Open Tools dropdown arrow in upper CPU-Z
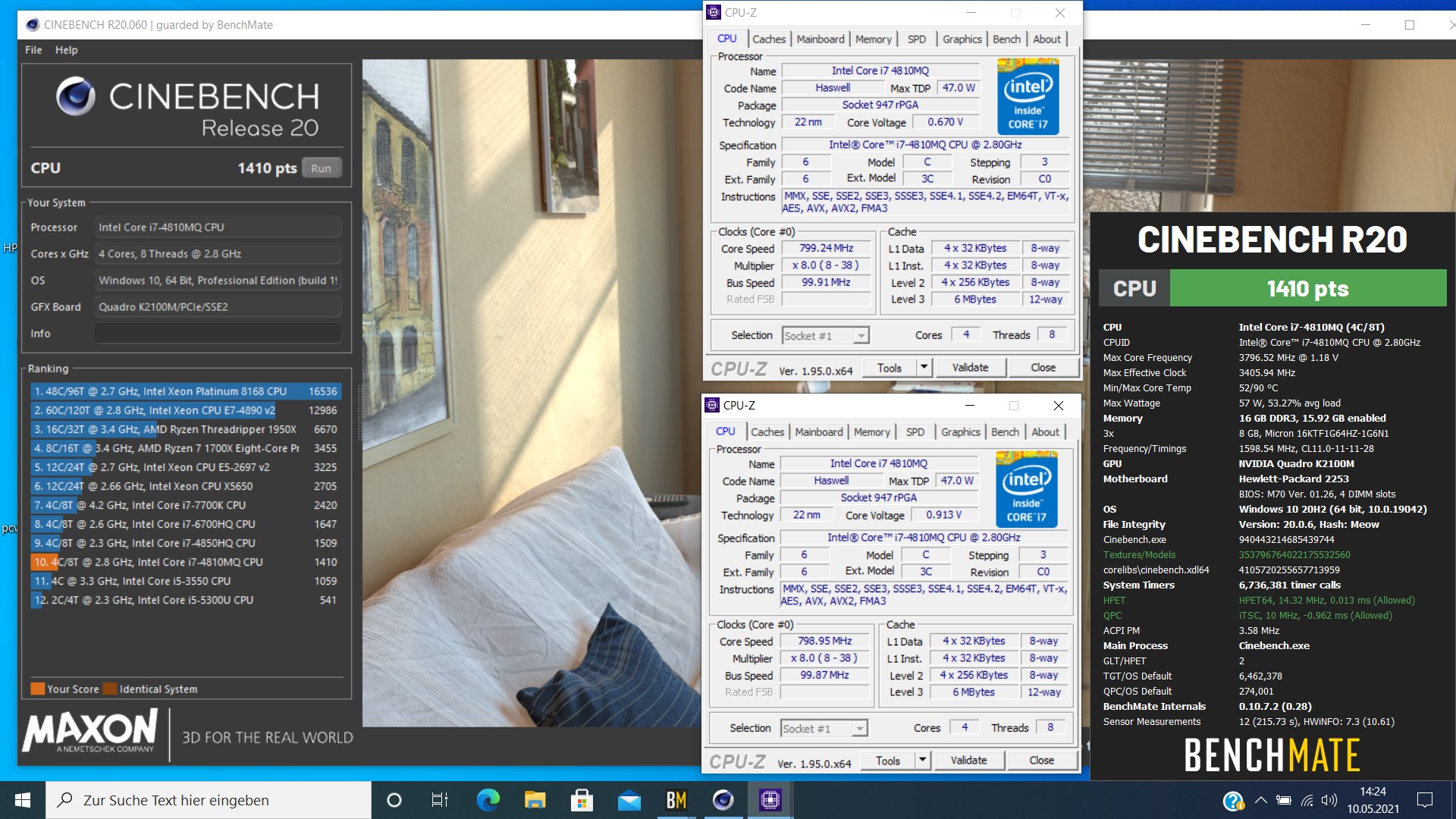 pos(924,368)
